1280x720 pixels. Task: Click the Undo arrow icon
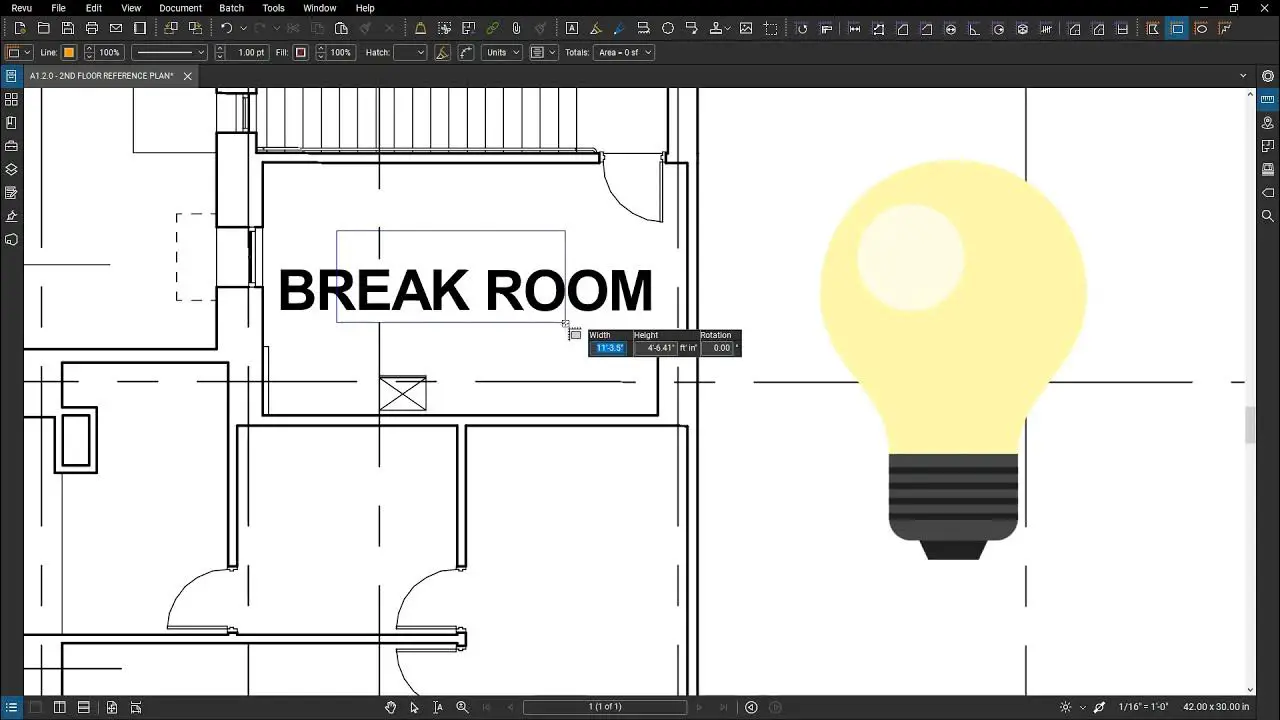tap(227, 28)
